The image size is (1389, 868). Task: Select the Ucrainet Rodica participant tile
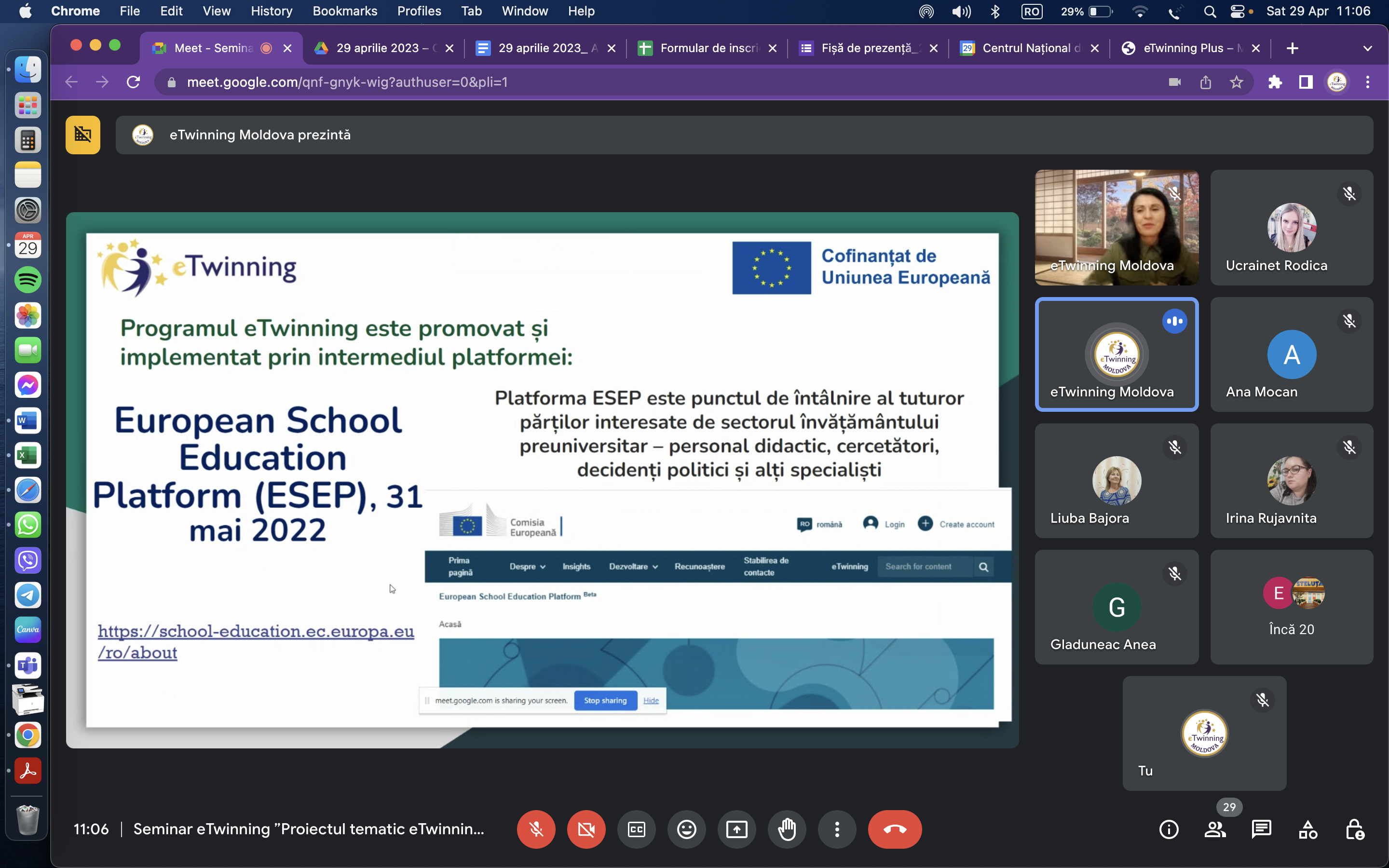pyautogui.click(x=1292, y=227)
